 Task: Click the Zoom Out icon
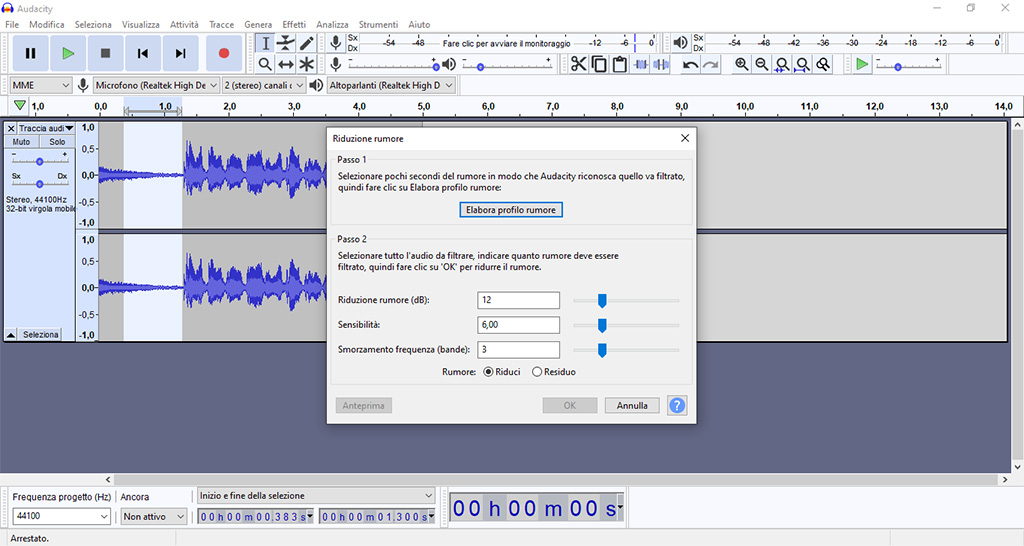(x=761, y=64)
